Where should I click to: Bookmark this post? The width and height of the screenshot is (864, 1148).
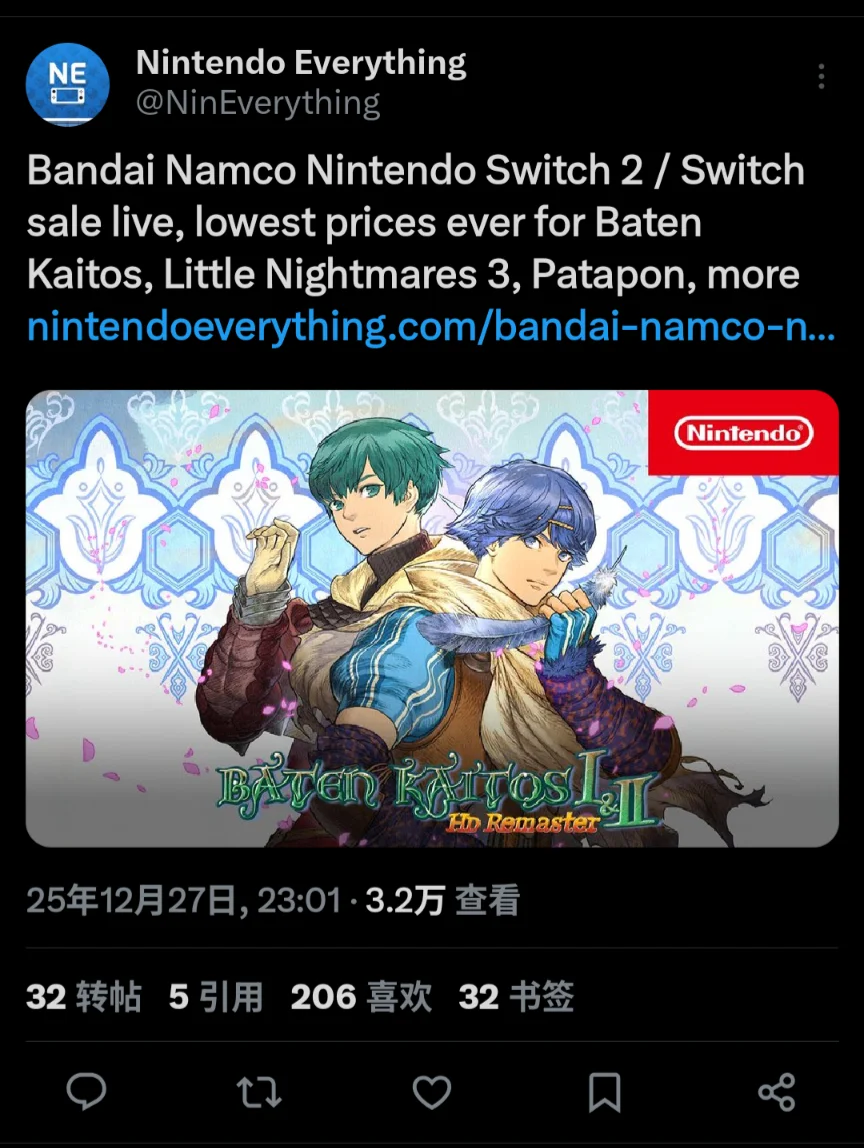tap(605, 1092)
